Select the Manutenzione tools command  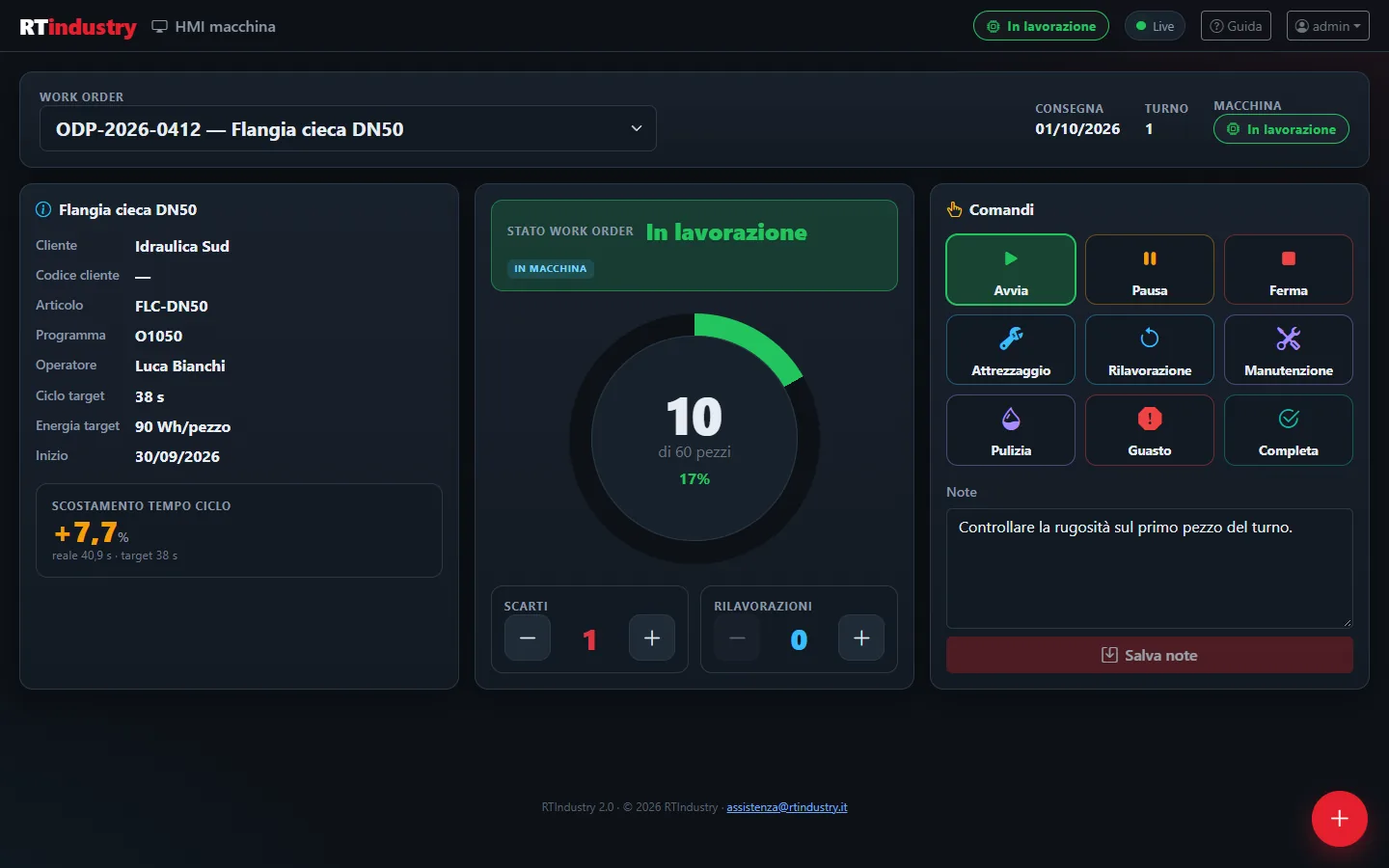1289,350
